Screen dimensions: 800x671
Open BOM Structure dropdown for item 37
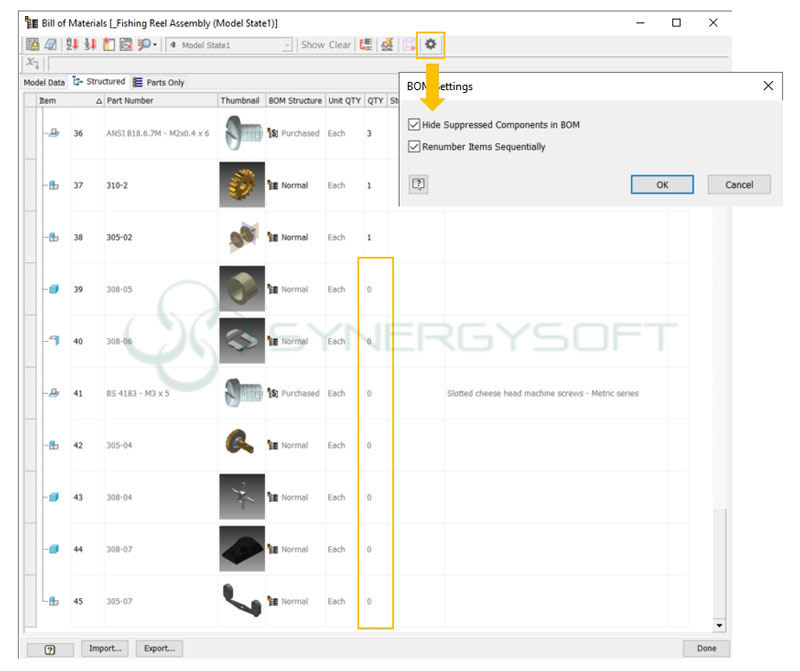[273, 185]
